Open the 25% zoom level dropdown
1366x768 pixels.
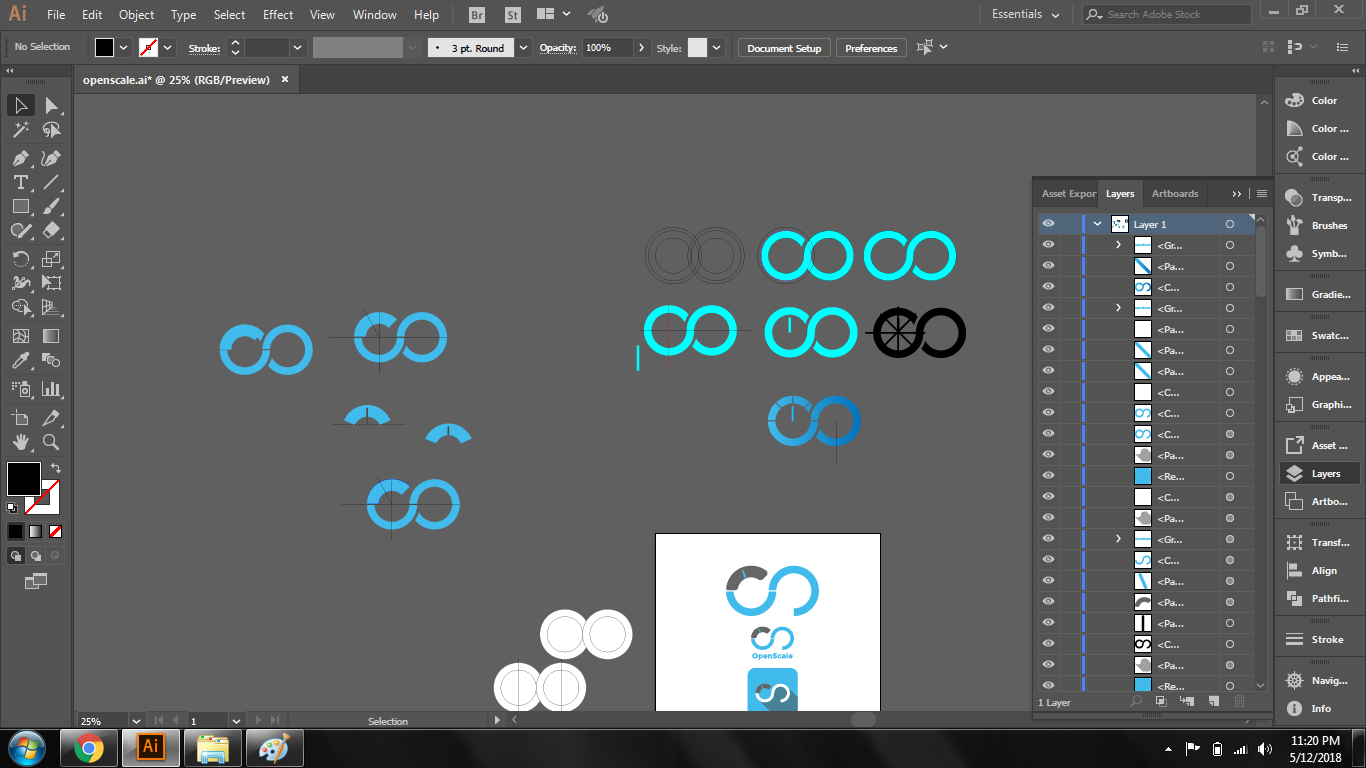136,720
